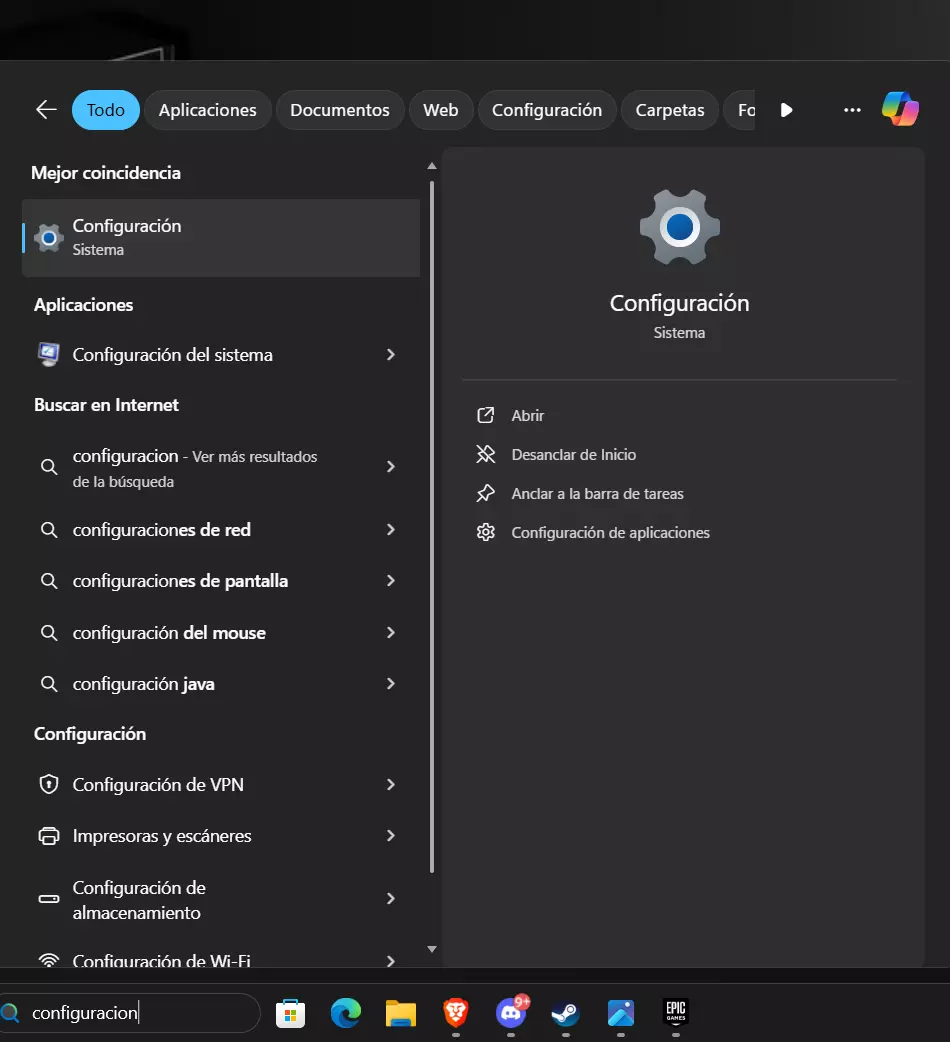The image size is (950, 1042).
Task: Open Microsoft Edge from the taskbar
Action: pyautogui.click(x=346, y=1014)
